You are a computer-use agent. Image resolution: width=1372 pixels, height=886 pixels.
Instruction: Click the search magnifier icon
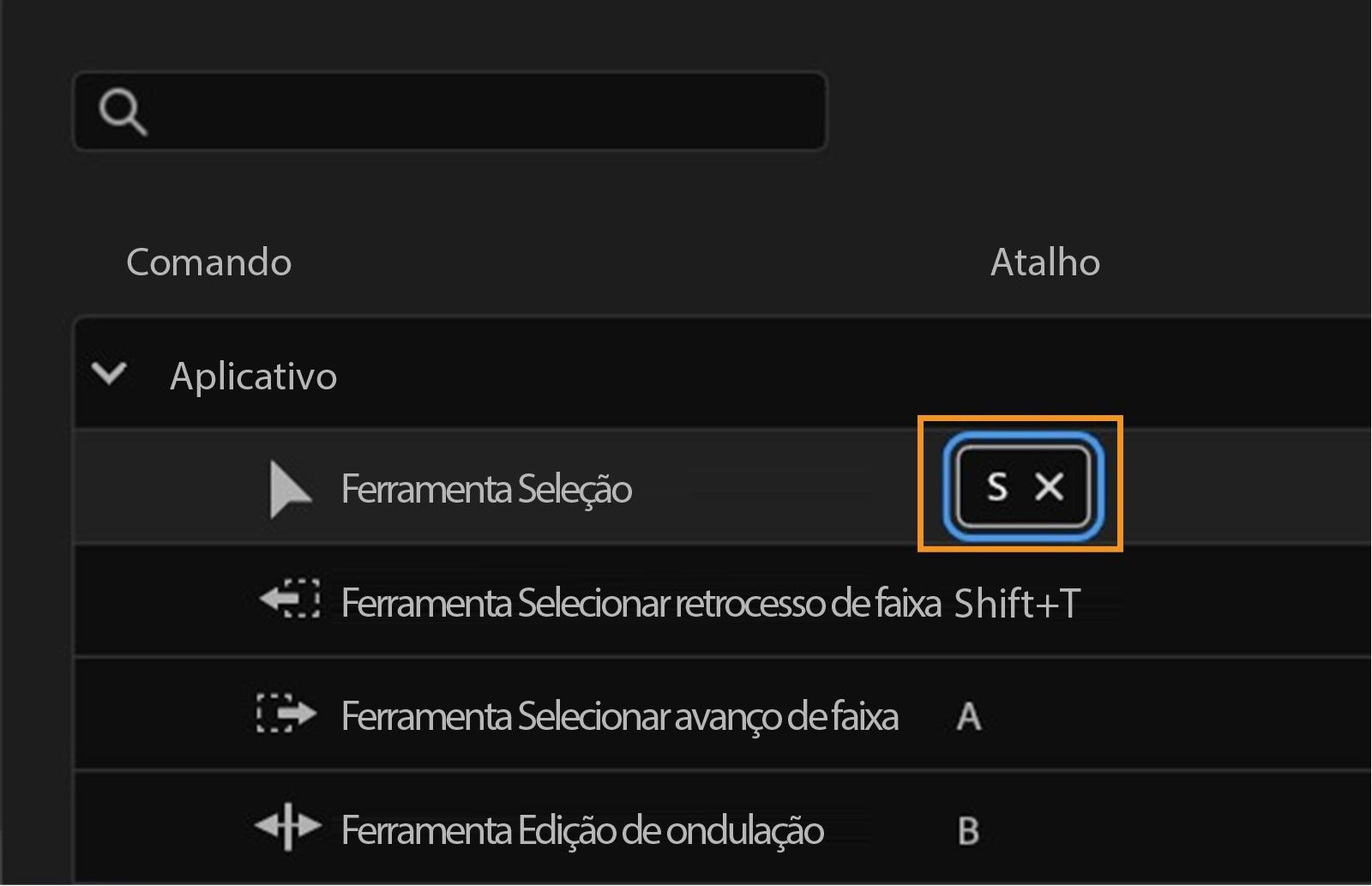click(x=123, y=111)
